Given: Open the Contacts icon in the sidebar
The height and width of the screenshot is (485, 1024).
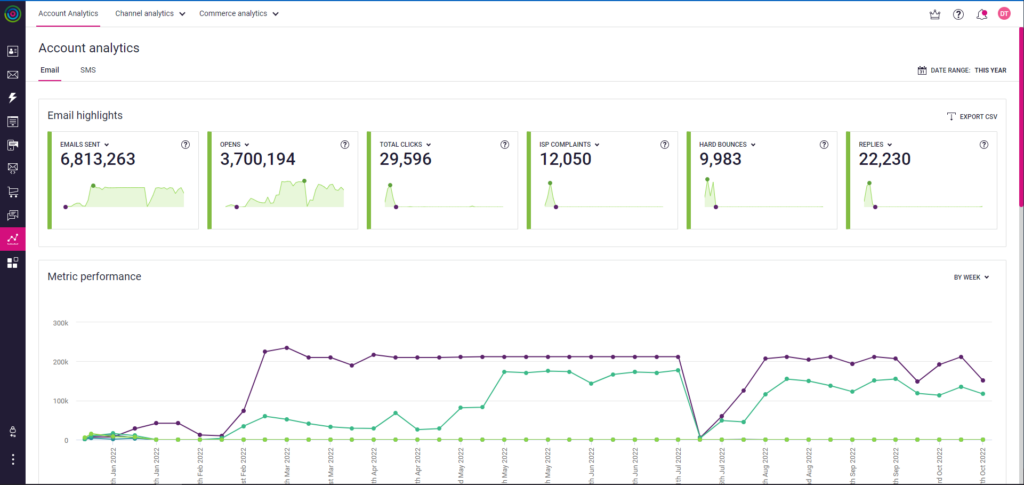Looking at the screenshot, I should point(13,51).
